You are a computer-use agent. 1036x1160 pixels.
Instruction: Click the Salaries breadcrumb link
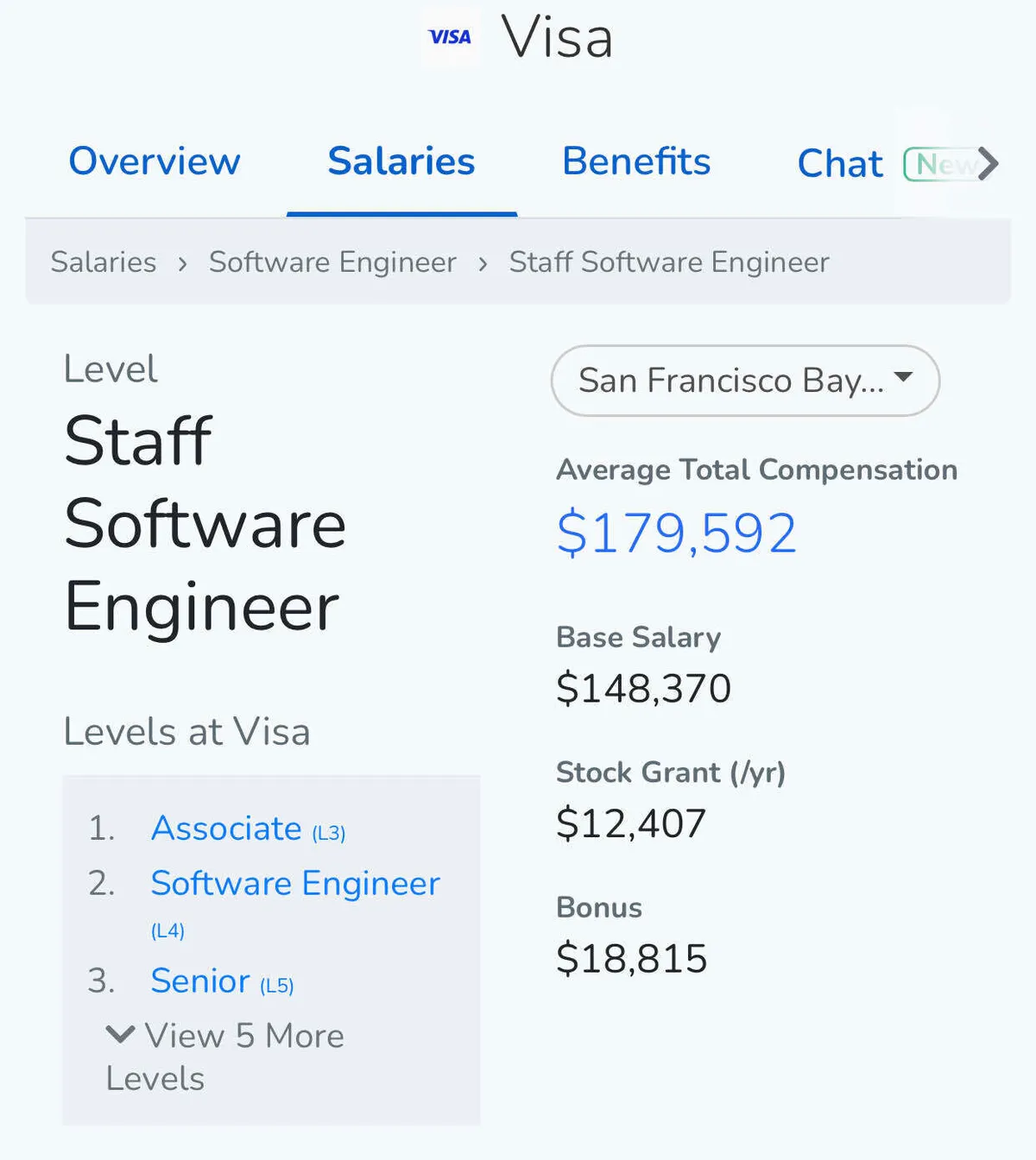coord(104,262)
